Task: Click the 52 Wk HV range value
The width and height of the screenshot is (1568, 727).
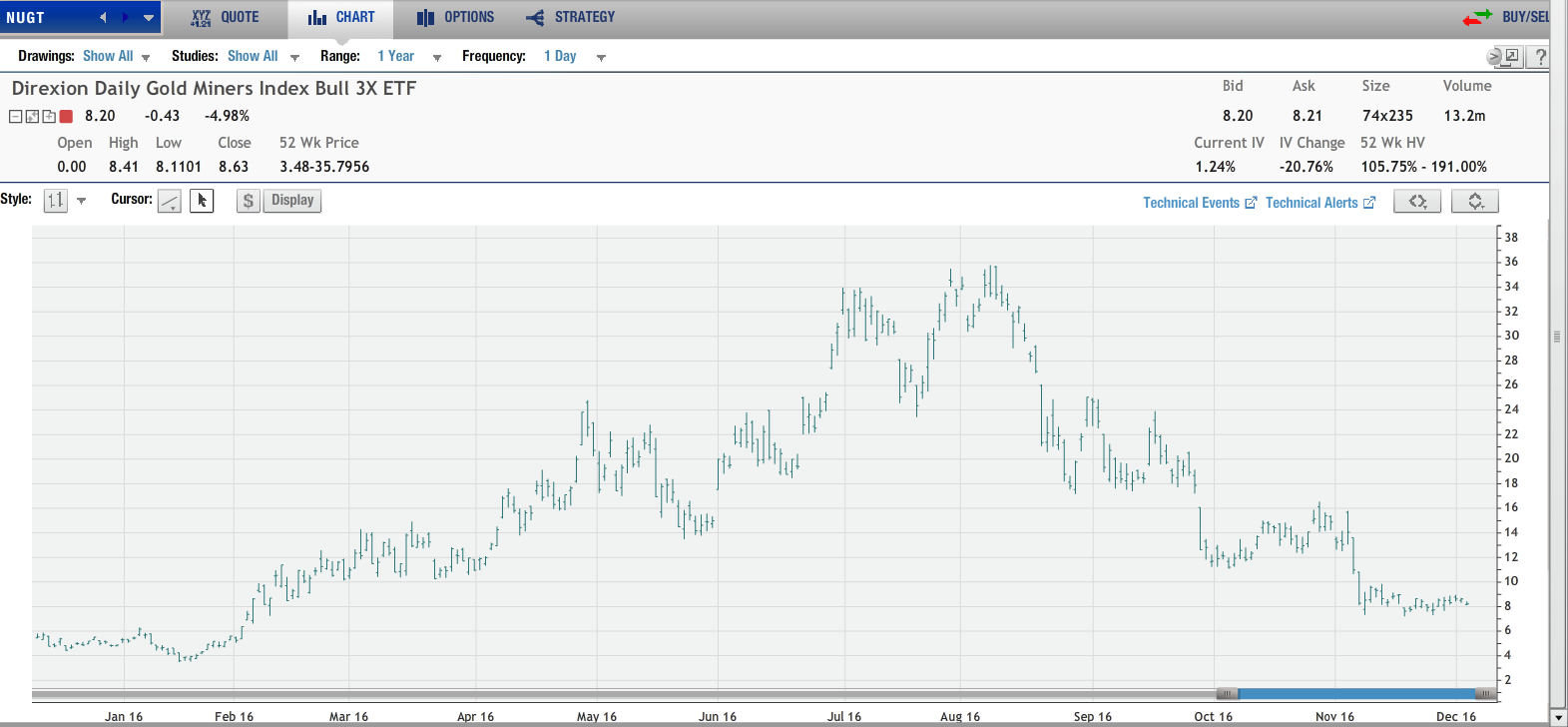Action: 1423,167
